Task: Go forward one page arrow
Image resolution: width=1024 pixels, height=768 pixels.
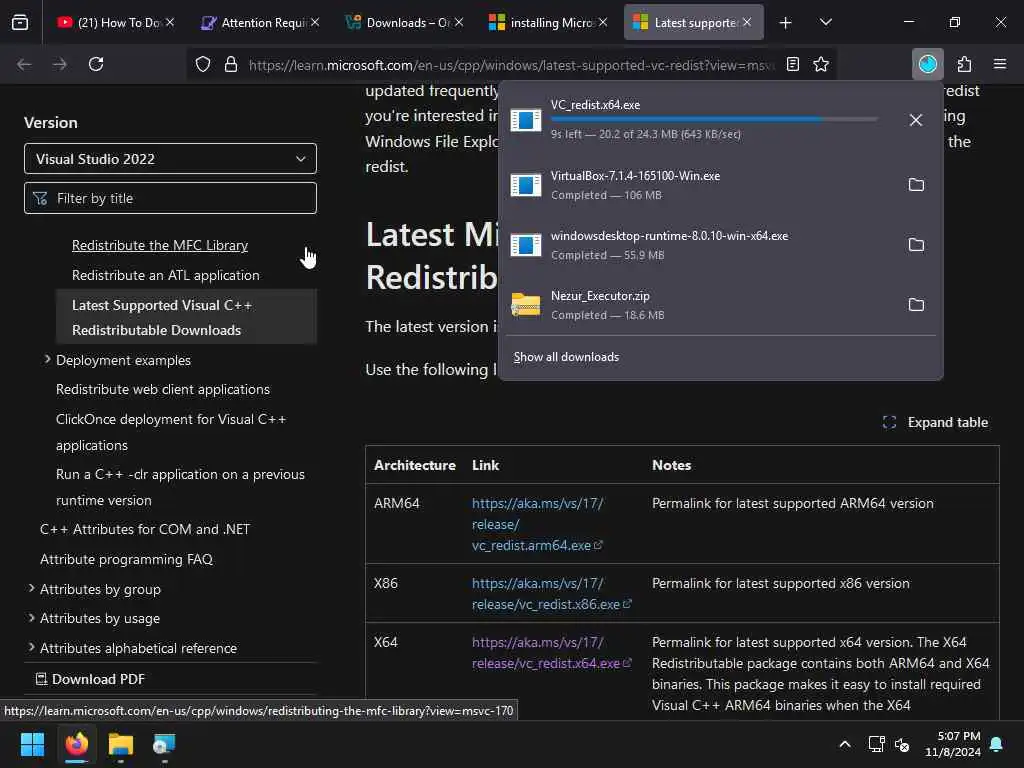Action: pos(59,64)
